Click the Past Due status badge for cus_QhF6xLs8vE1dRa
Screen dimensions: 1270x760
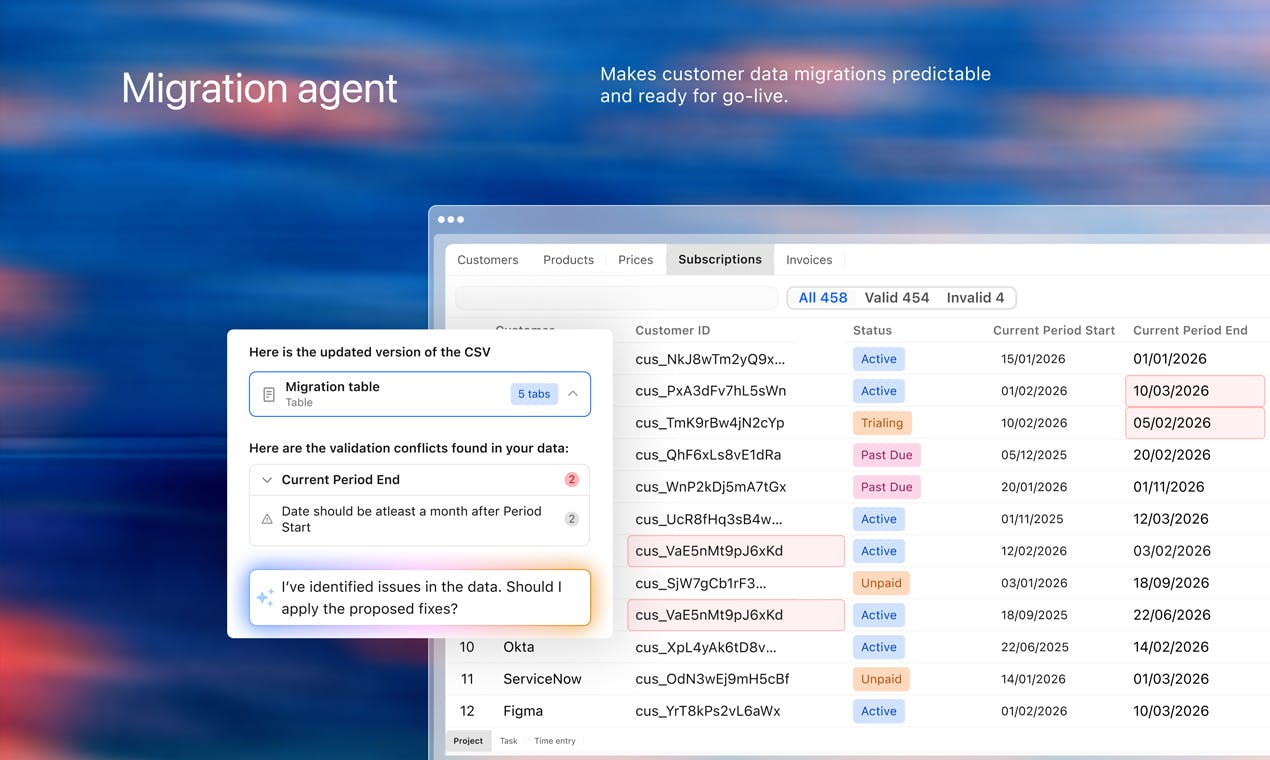click(x=887, y=455)
